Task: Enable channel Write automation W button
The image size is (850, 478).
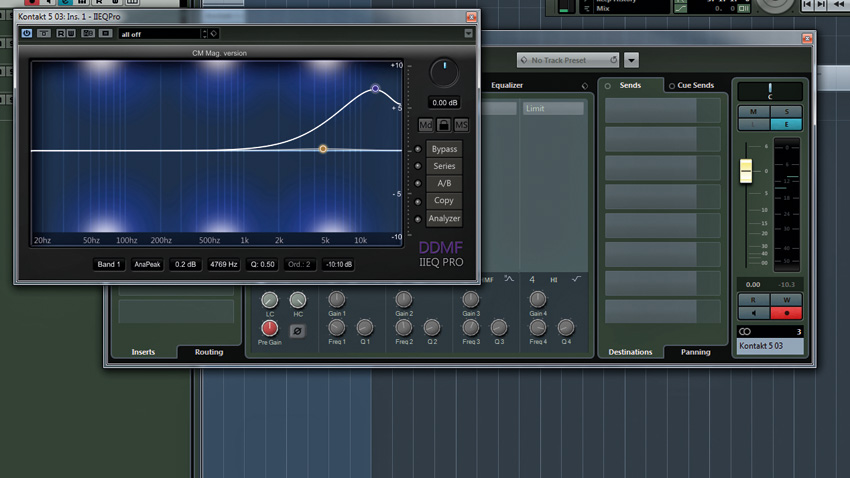Action: tap(787, 300)
